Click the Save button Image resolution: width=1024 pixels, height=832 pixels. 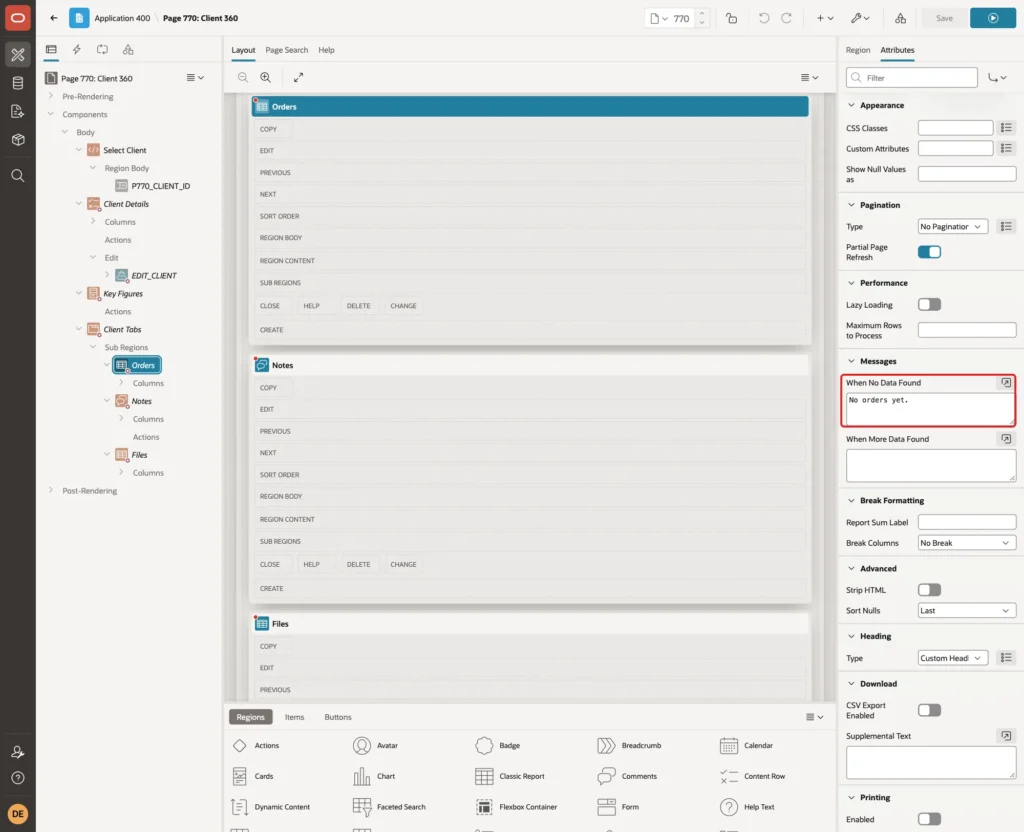[944, 18]
